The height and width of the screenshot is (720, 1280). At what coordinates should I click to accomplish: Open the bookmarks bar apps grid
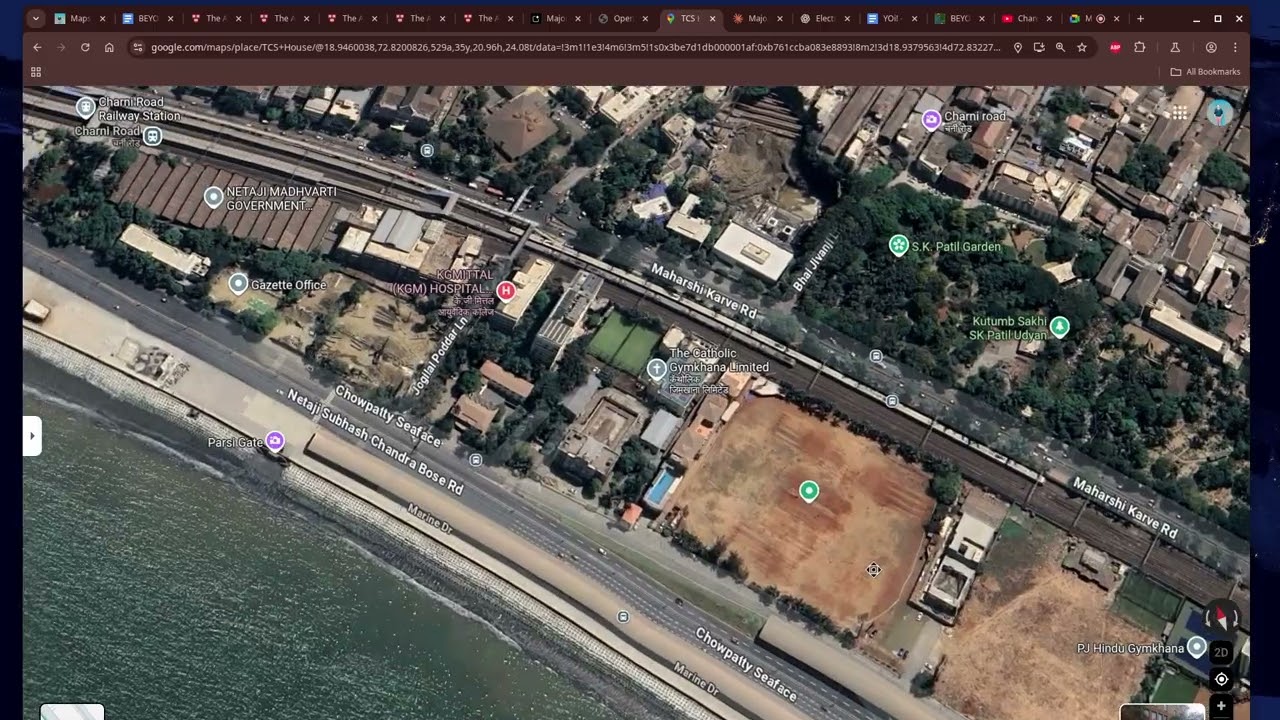click(x=36, y=72)
